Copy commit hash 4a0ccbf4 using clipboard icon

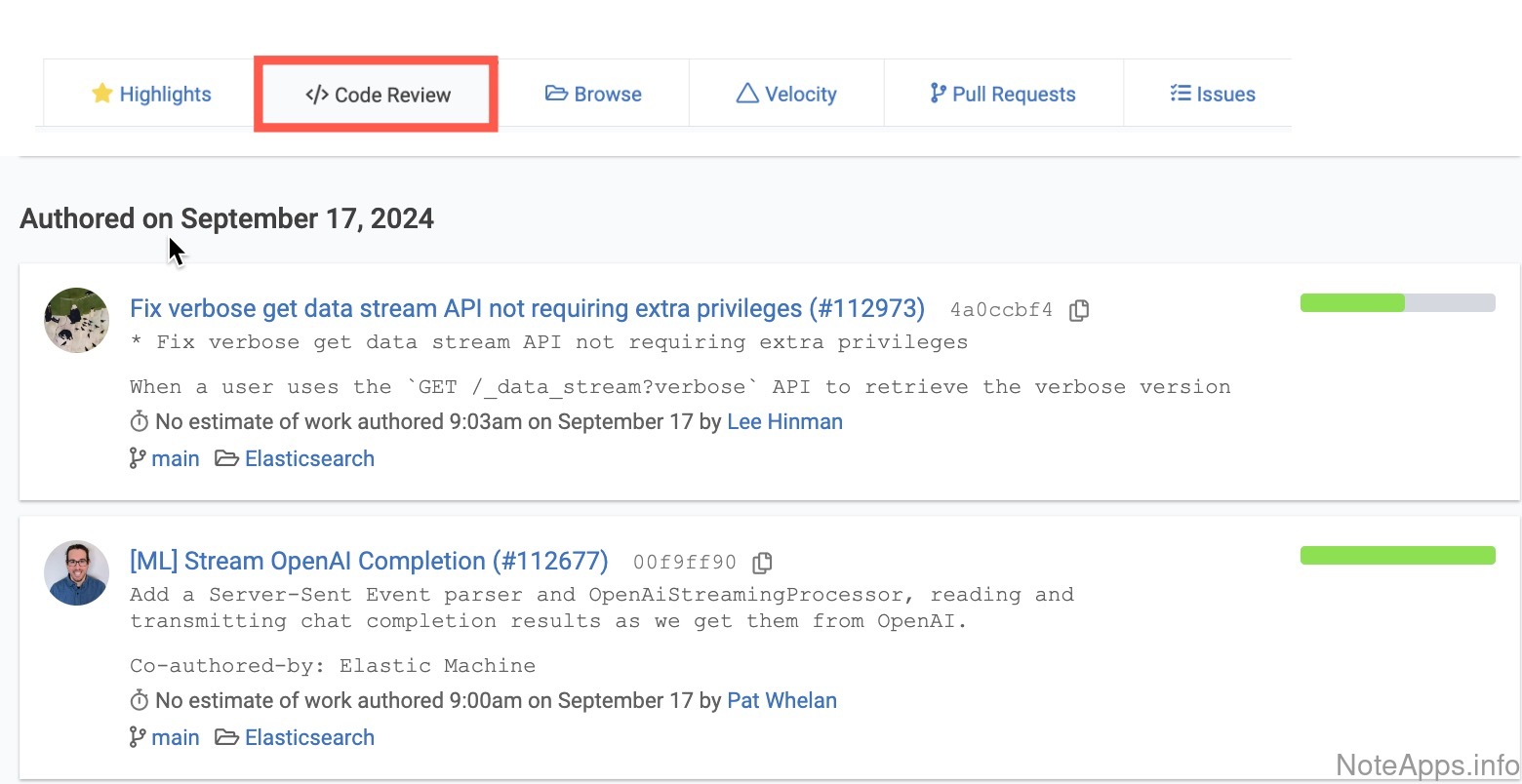click(x=1079, y=311)
